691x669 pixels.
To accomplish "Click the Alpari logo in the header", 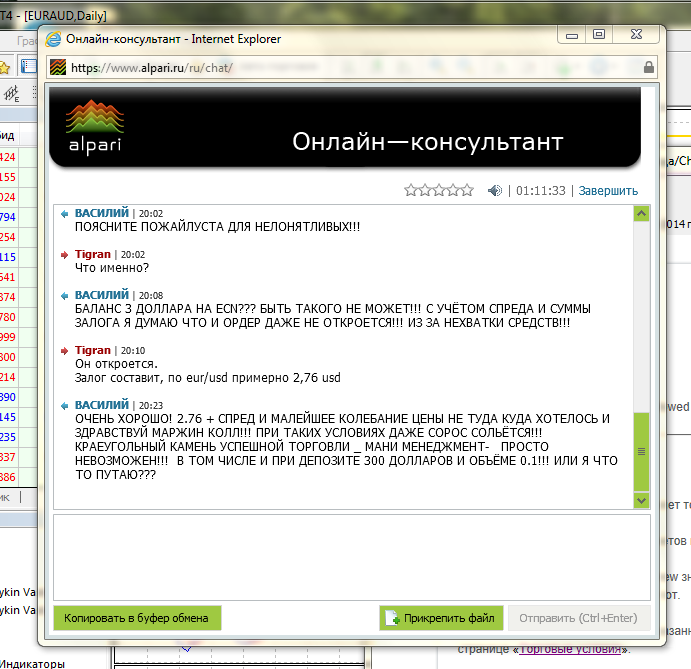I will [x=95, y=127].
